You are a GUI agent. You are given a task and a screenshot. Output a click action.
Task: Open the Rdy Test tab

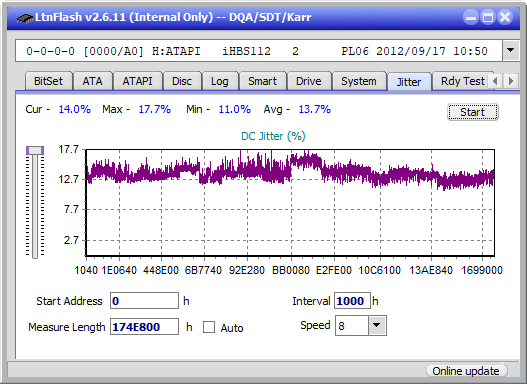coord(462,81)
